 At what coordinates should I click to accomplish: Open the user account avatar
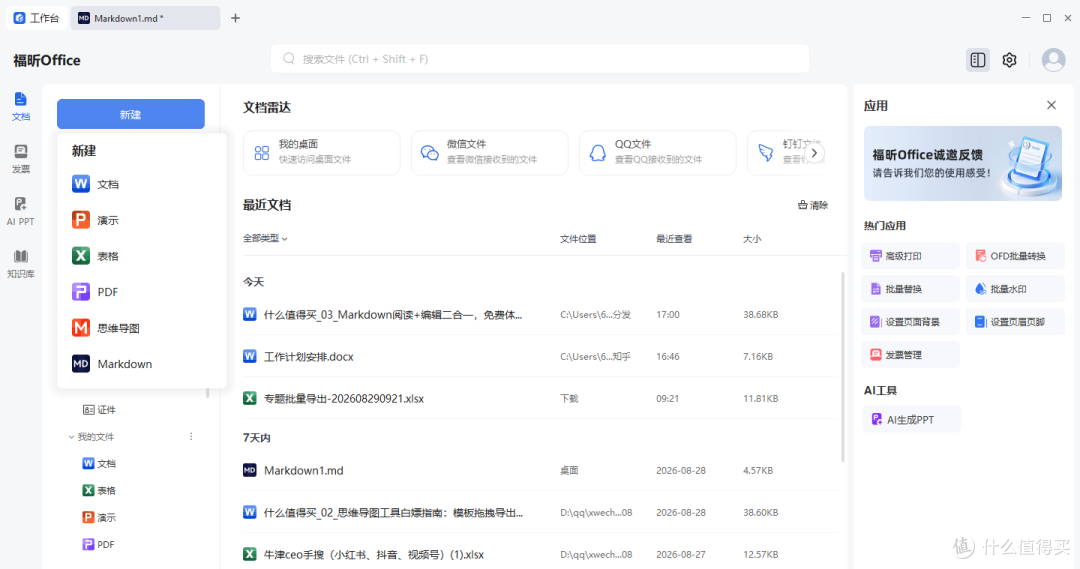(x=1053, y=60)
